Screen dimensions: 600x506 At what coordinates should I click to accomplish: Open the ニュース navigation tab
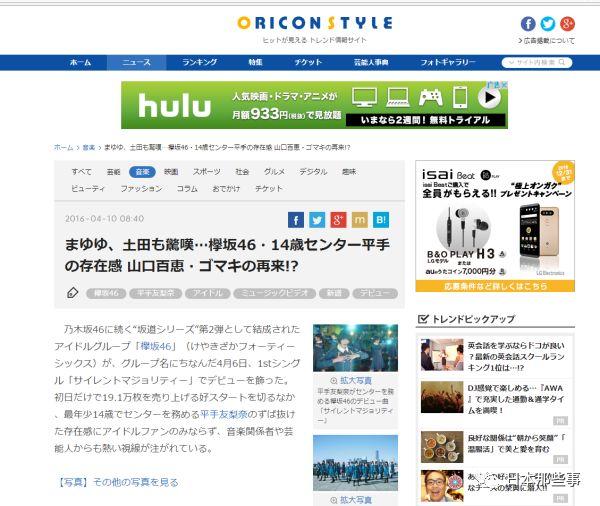pyautogui.click(x=136, y=62)
